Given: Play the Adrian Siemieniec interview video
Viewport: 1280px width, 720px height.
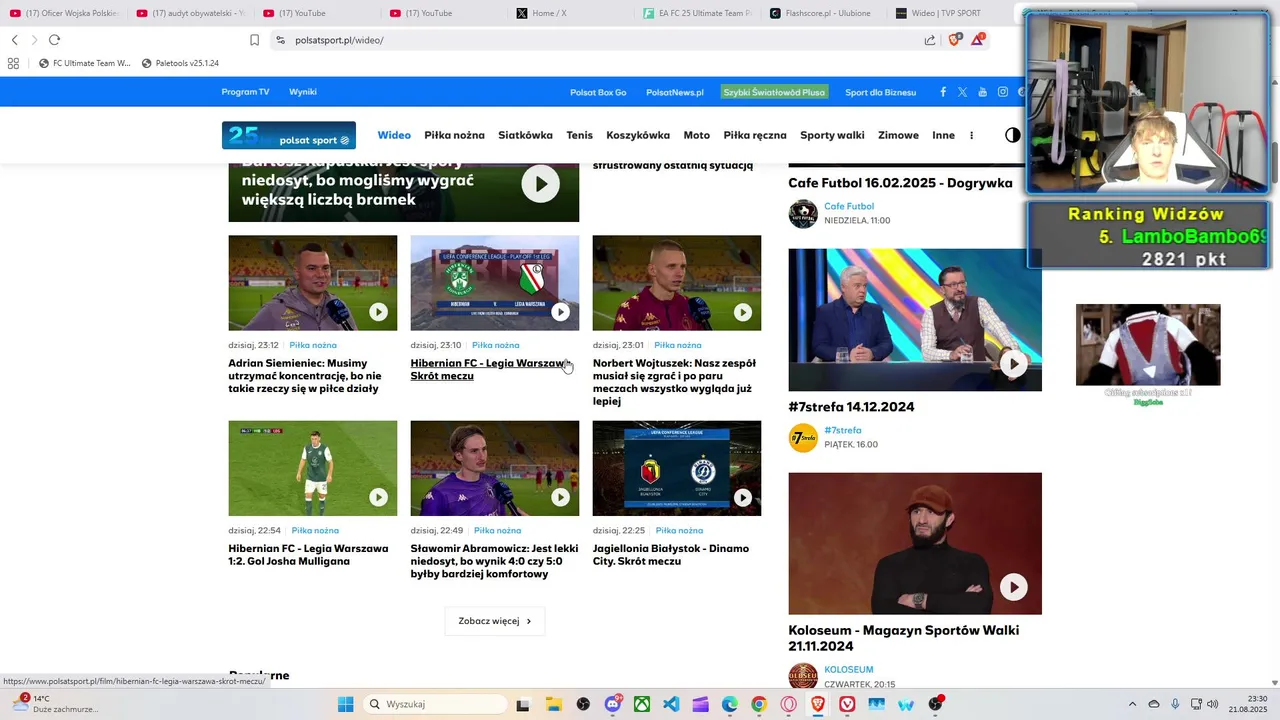Looking at the screenshot, I should 378,312.
